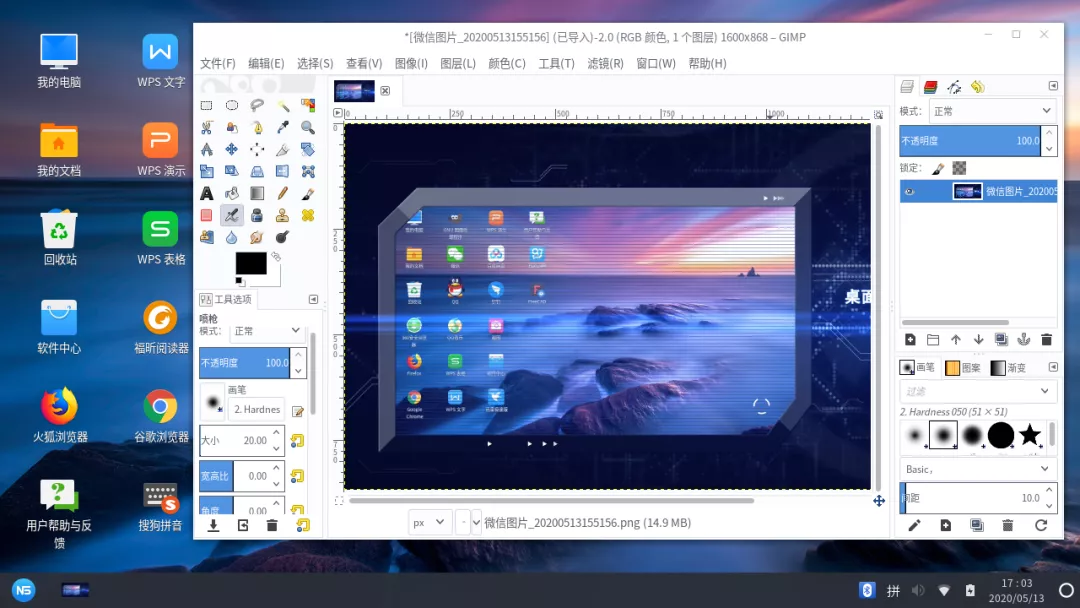This screenshot has height=608, width=1080.
Task: Create a new layer button
Action: 910,339
